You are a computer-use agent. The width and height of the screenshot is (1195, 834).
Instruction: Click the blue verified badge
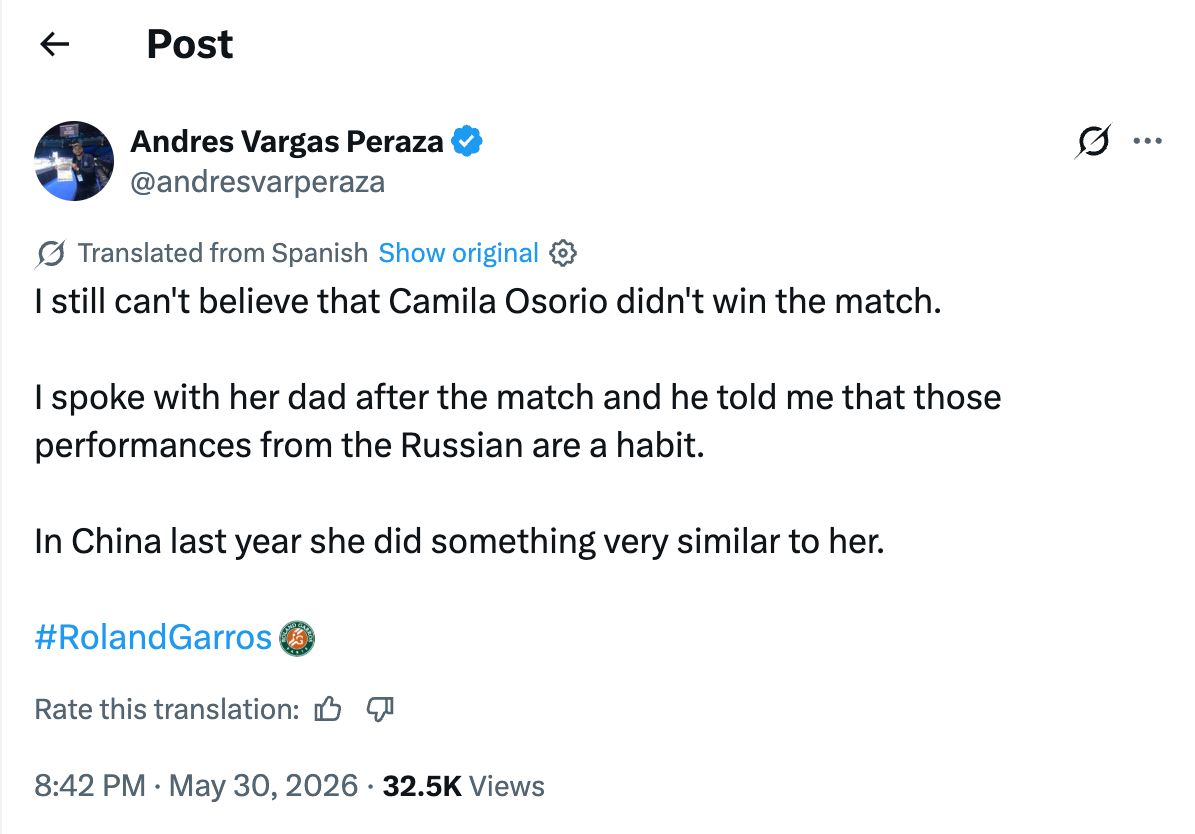point(466,142)
